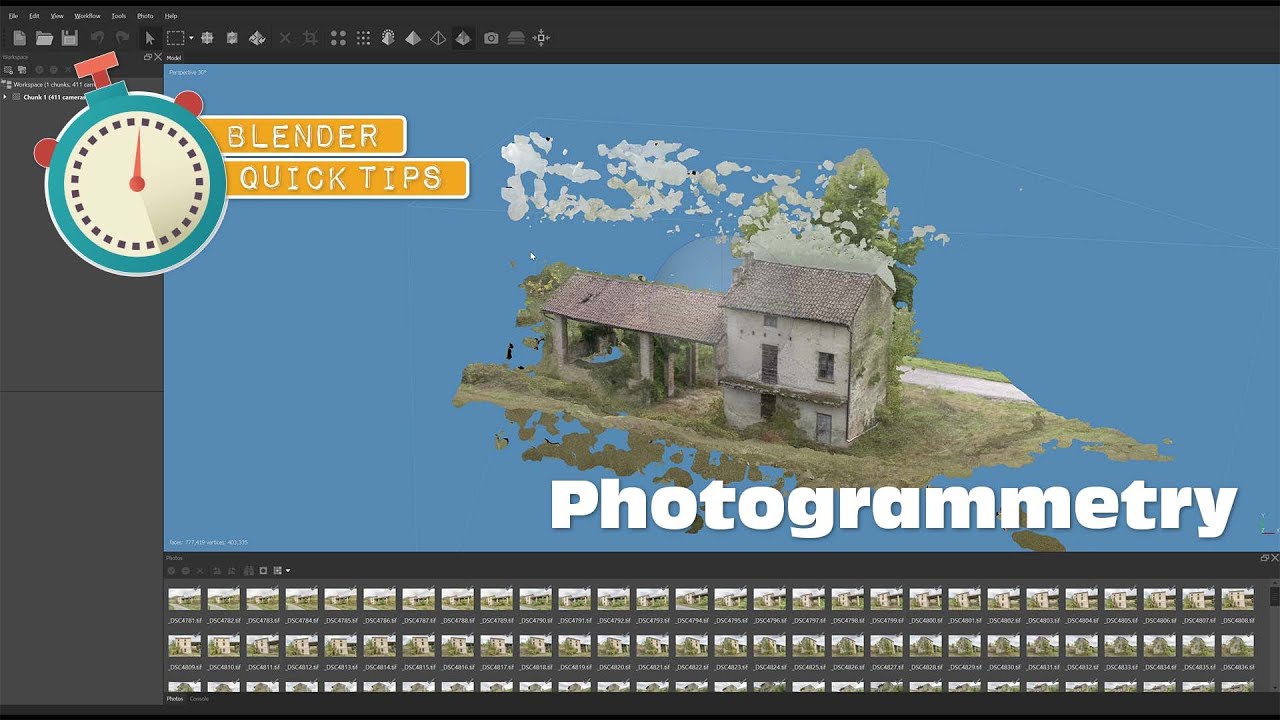Click the Crop Selection icon
Viewport: 1280px width, 720px height.
(310, 38)
